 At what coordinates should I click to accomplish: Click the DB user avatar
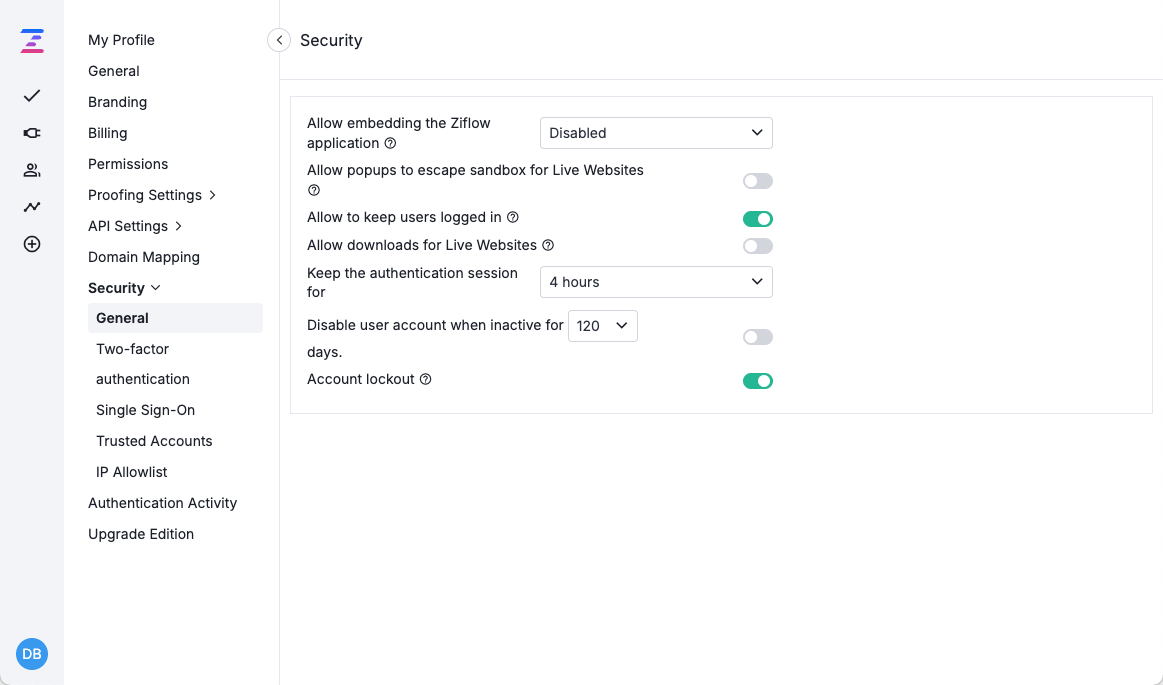coord(32,654)
